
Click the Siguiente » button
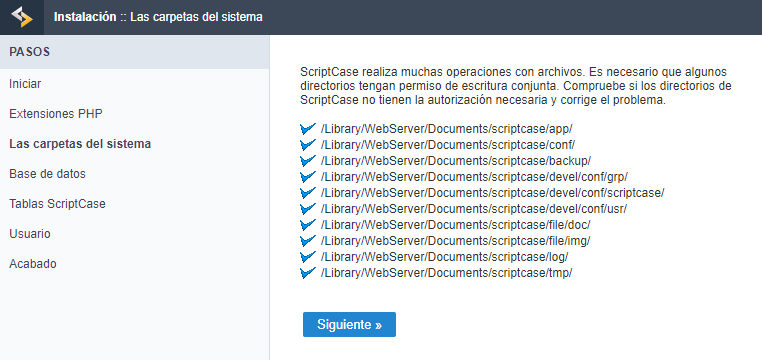pyautogui.click(x=349, y=325)
